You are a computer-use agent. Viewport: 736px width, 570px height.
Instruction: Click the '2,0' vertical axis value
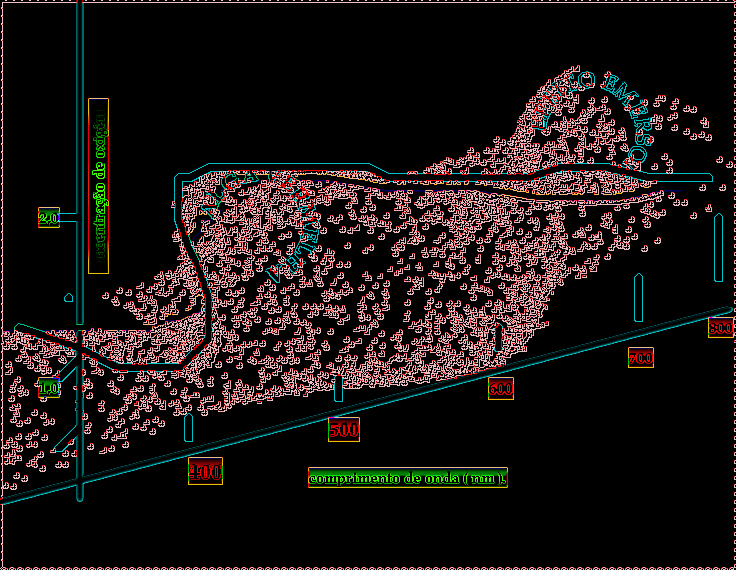point(49,218)
